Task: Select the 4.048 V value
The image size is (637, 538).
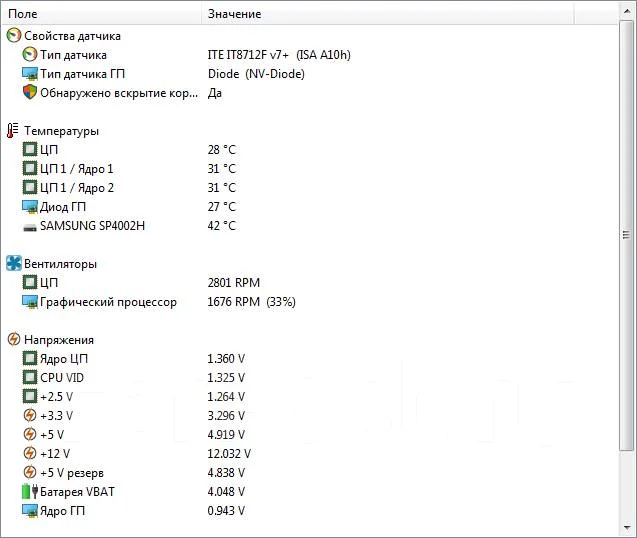Action: pos(226,492)
